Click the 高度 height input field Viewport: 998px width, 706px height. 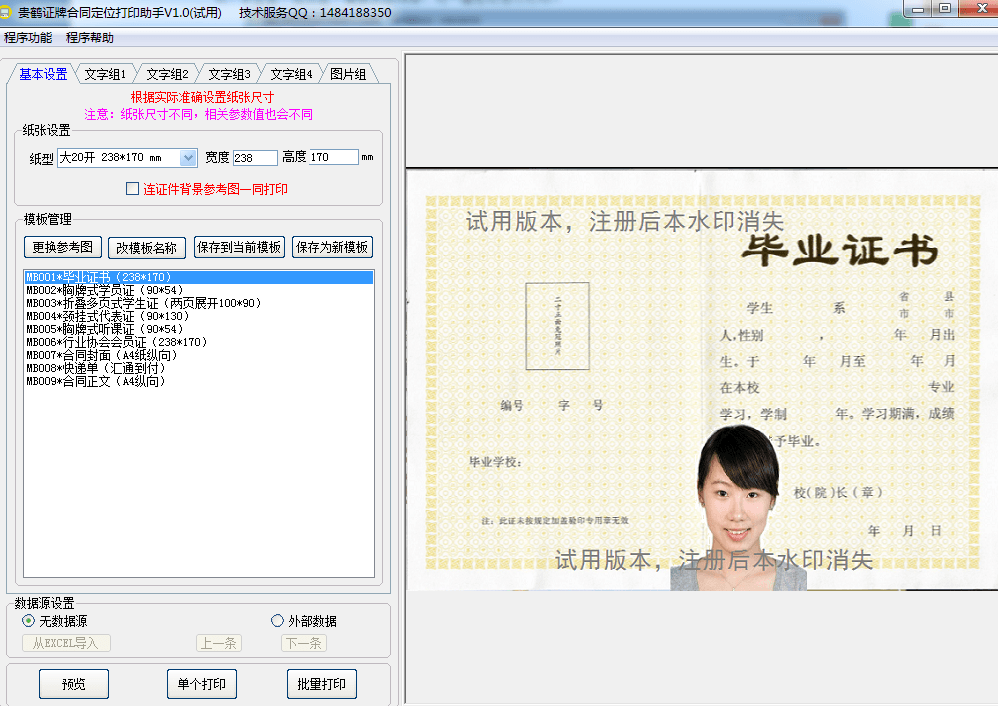pos(333,157)
